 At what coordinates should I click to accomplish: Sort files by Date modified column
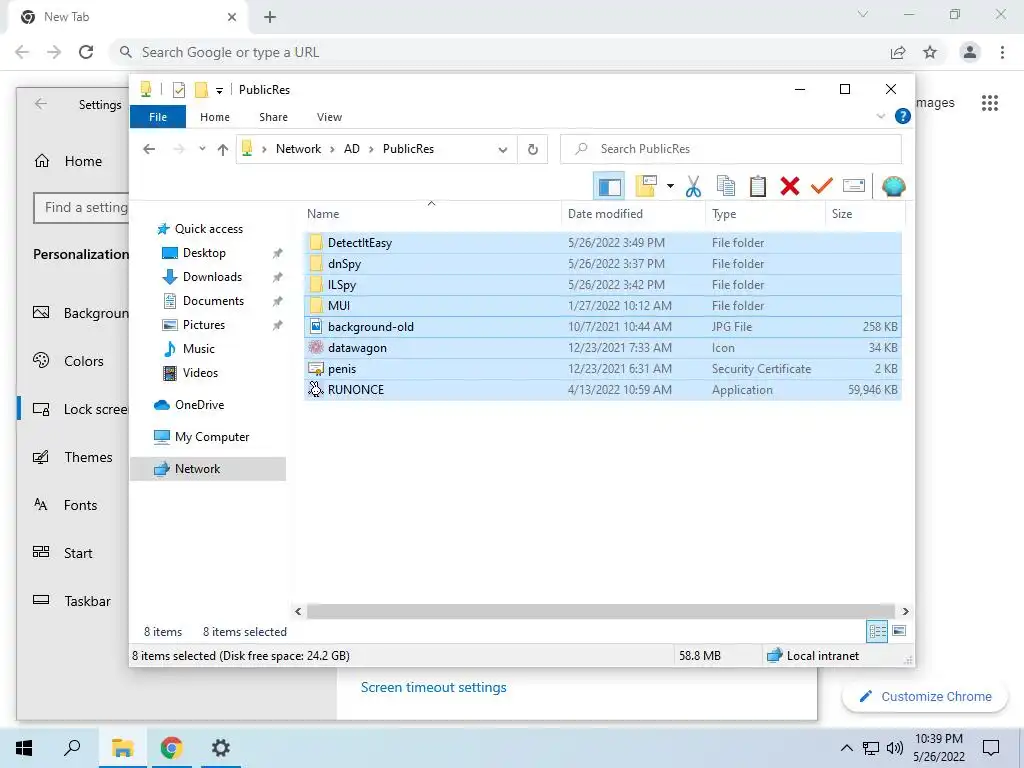click(x=633, y=214)
